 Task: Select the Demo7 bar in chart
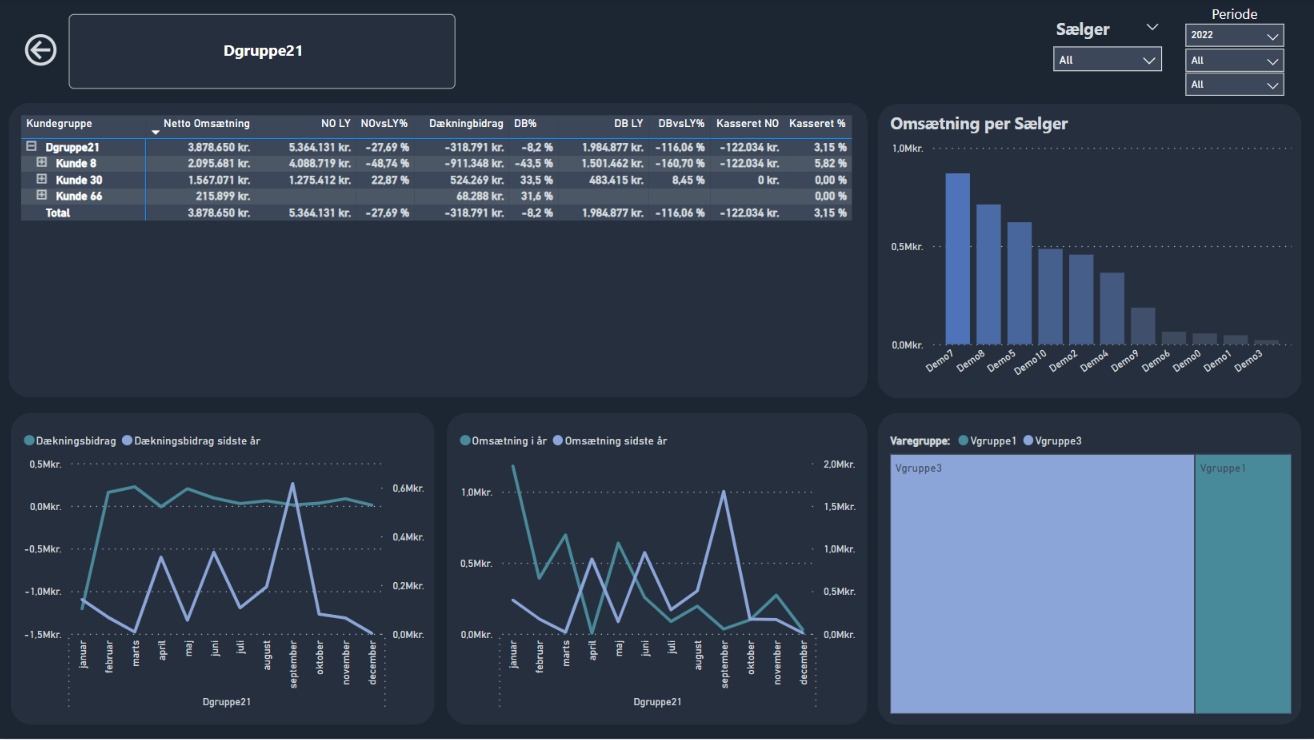pos(958,258)
